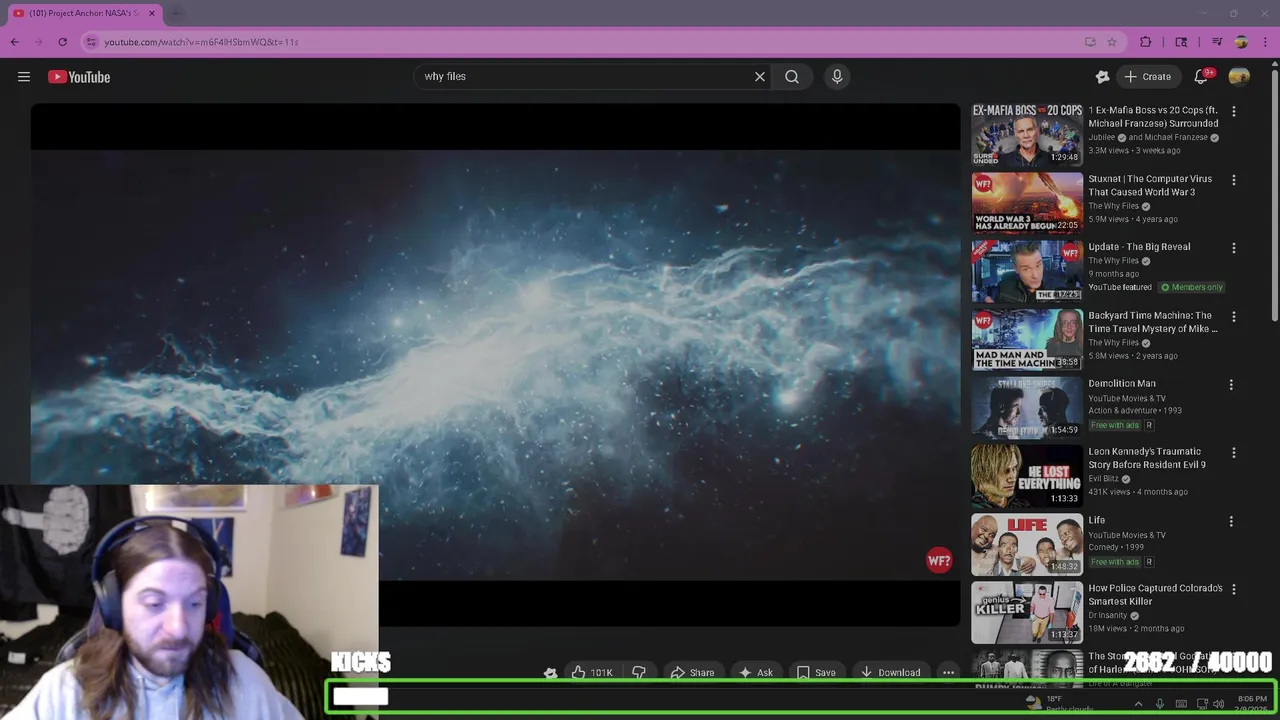Open 'Stuxnet | The Computer Virus' video title
Image resolution: width=1280 pixels, height=720 pixels.
click(x=1150, y=185)
